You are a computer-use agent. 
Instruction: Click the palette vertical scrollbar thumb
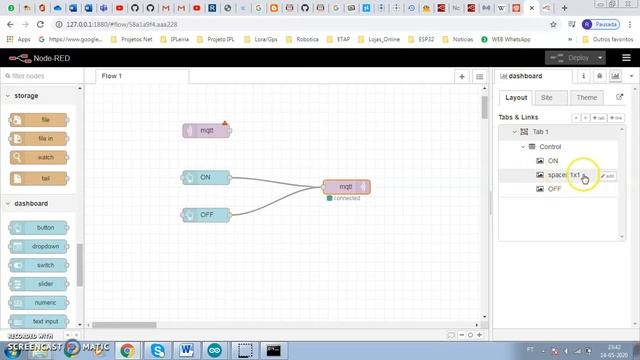coord(80,265)
